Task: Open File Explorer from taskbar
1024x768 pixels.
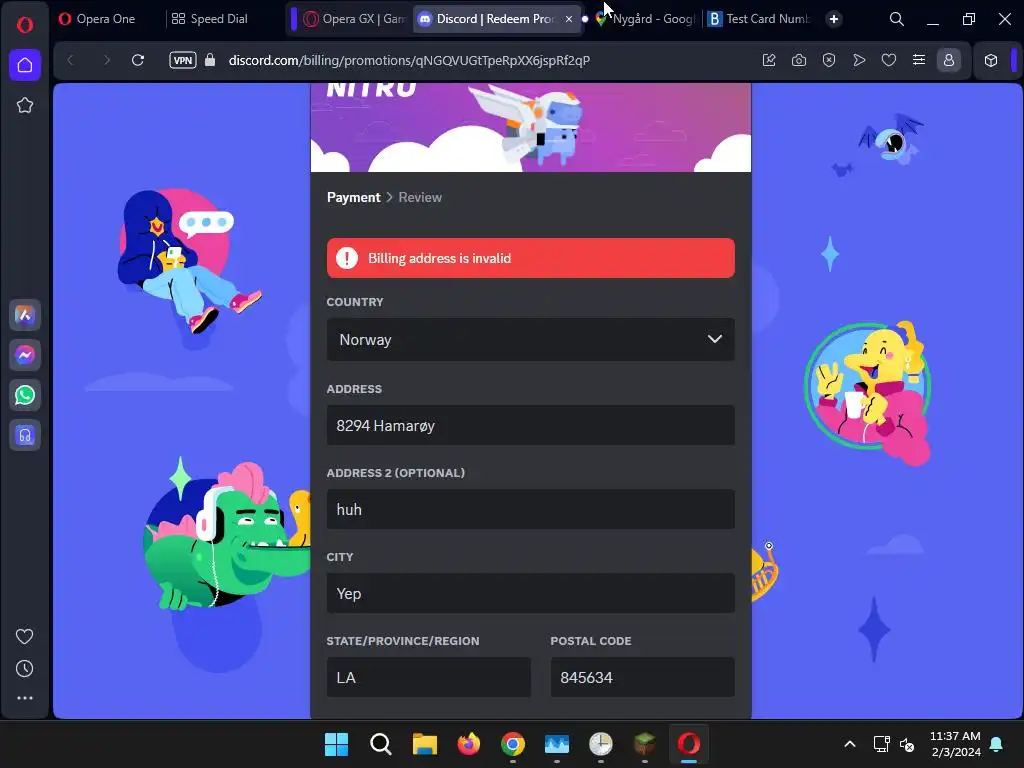Action: (424, 743)
